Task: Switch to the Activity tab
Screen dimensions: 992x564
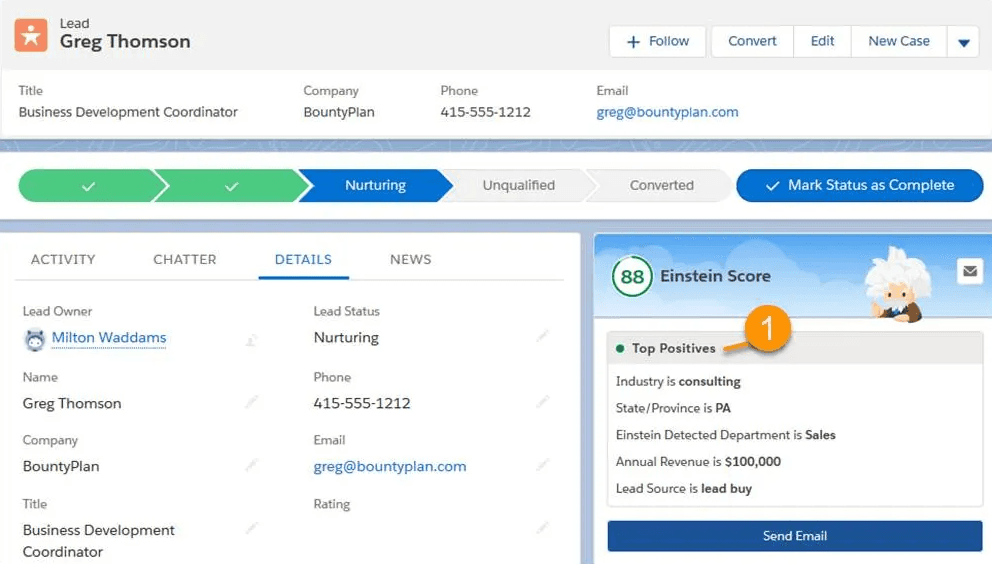Action: click(63, 259)
